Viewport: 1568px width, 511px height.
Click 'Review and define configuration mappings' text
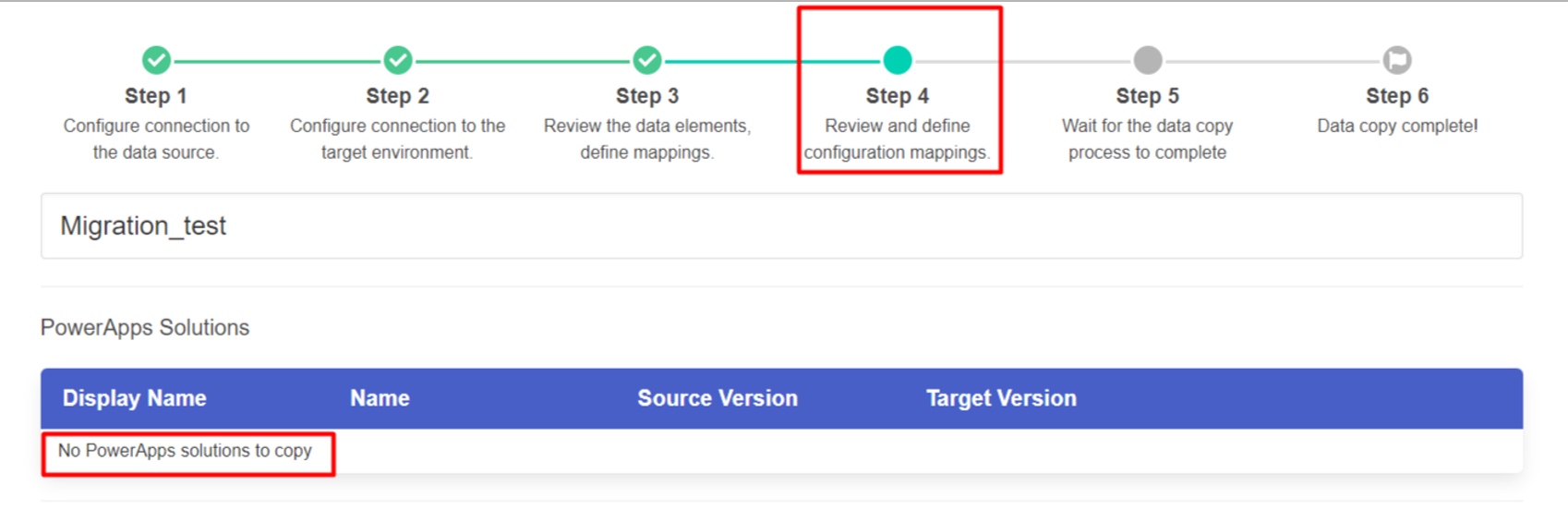click(898, 139)
